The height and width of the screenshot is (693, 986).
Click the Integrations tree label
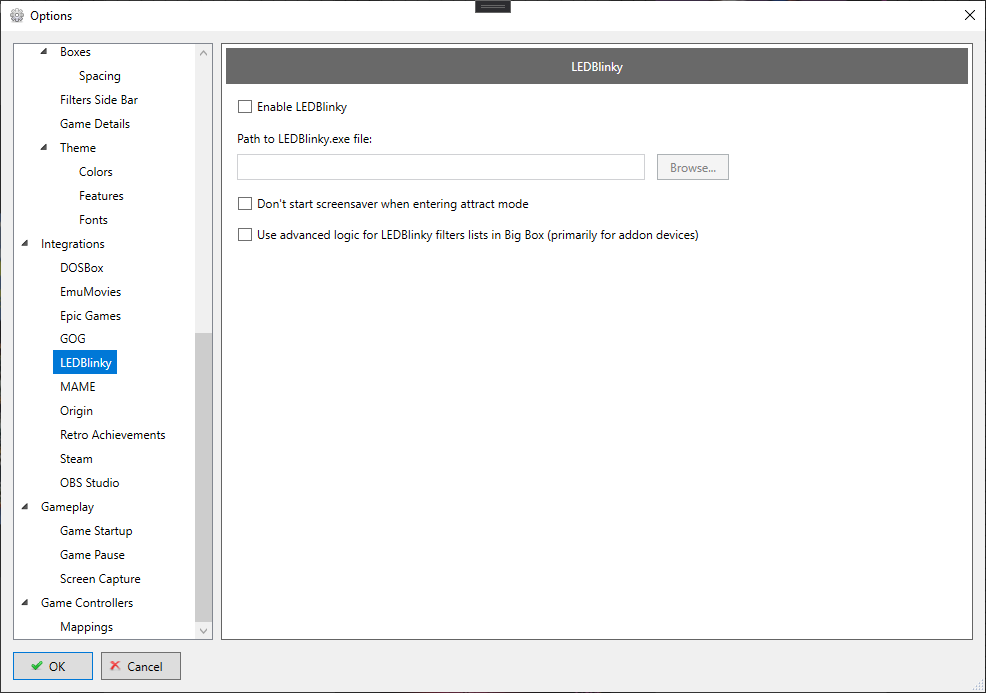tap(72, 243)
